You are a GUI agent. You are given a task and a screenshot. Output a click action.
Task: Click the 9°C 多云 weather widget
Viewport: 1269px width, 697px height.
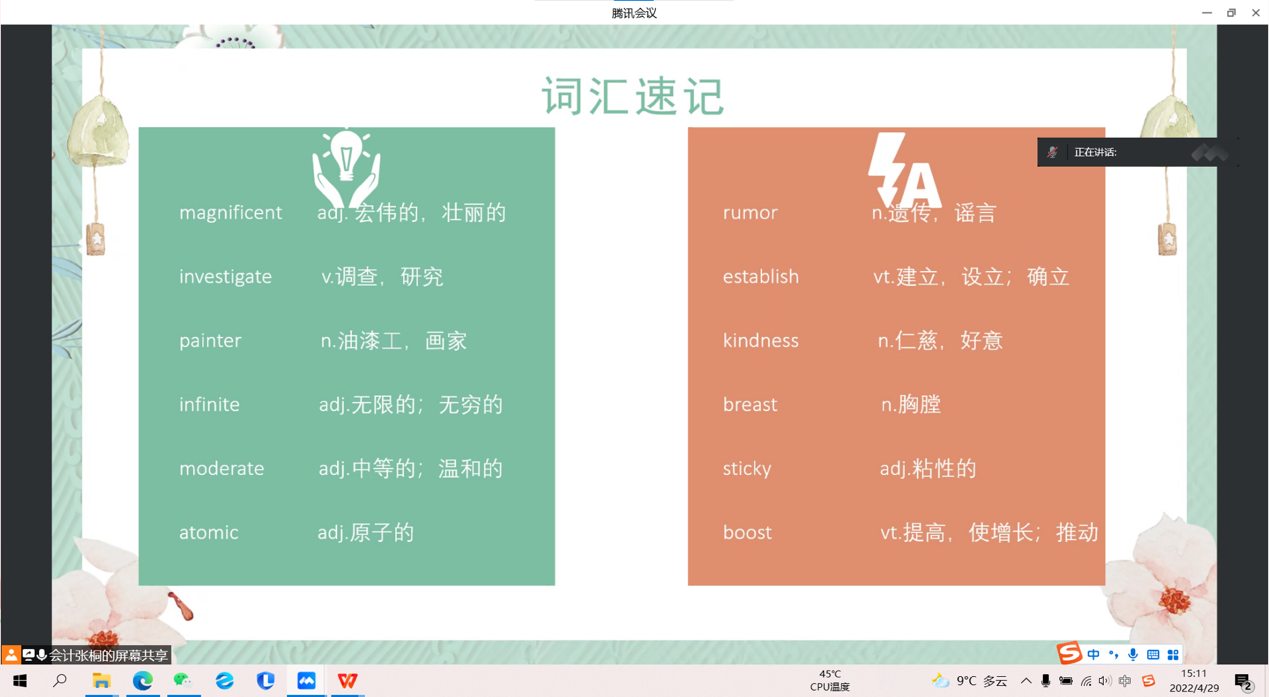point(969,681)
